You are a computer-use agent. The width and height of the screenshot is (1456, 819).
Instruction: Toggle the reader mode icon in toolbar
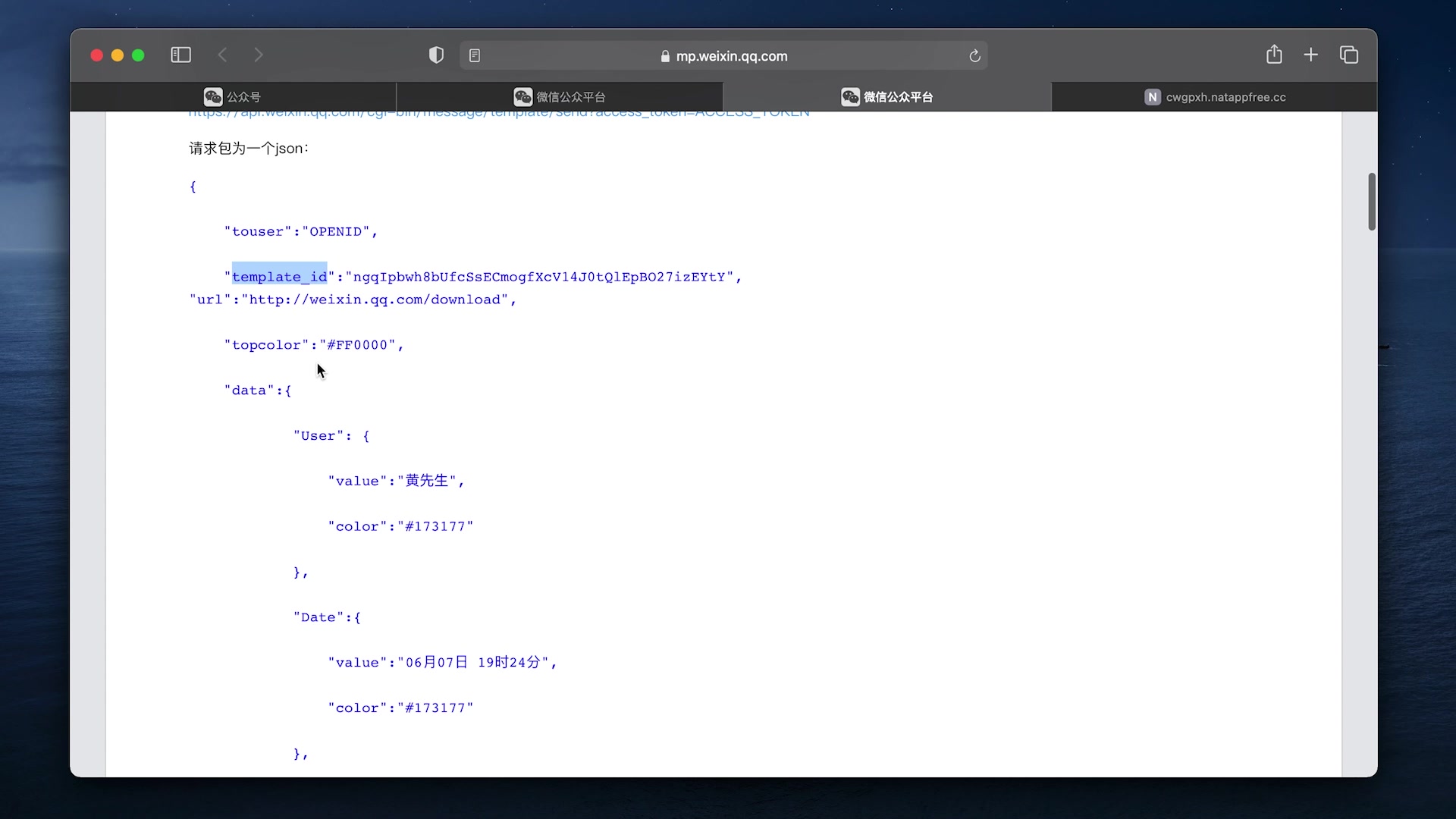[475, 55]
